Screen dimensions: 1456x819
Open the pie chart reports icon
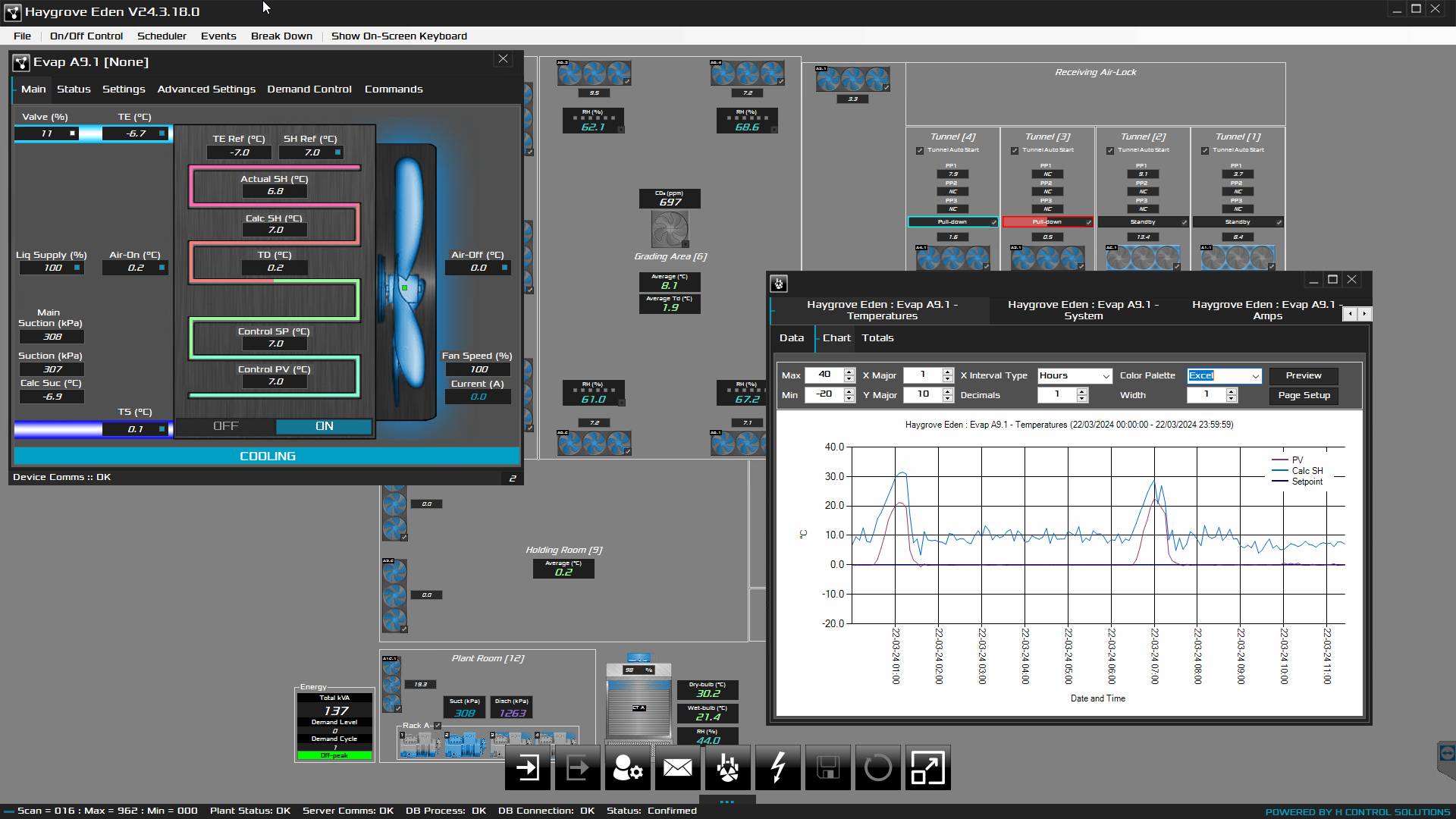click(x=728, y=768)
